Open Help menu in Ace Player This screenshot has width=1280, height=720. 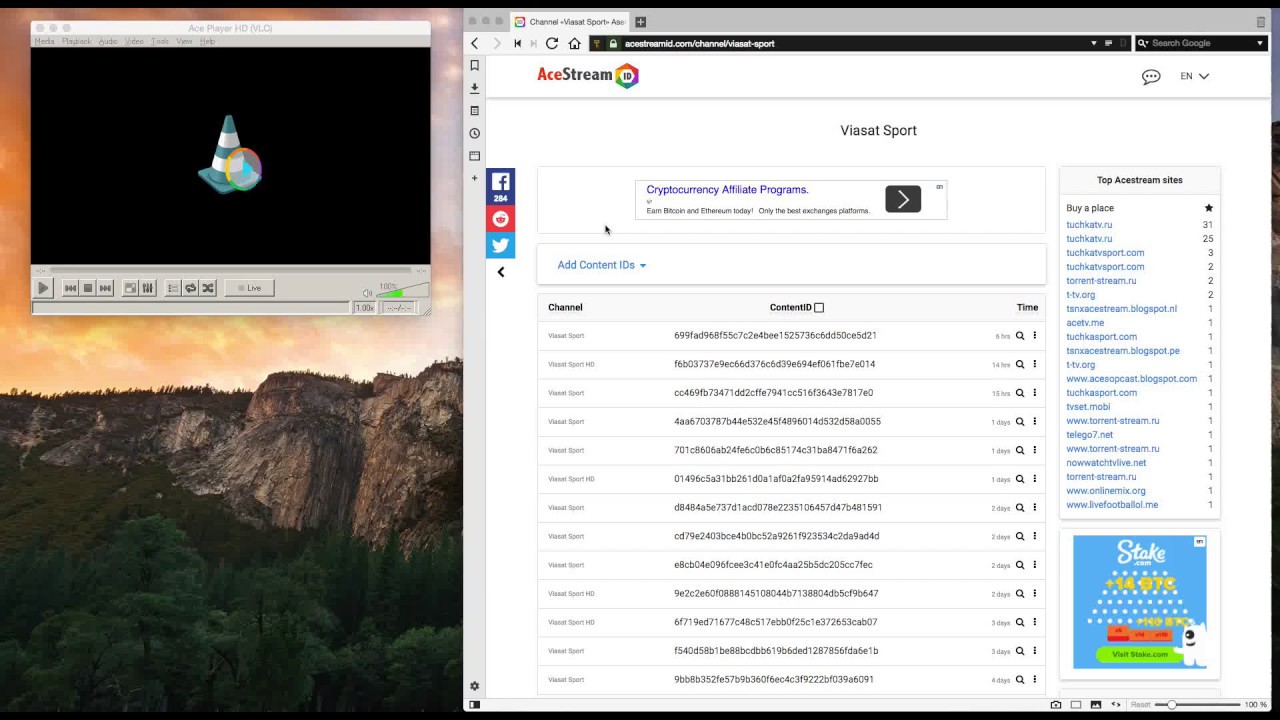(x=207, y=41)
